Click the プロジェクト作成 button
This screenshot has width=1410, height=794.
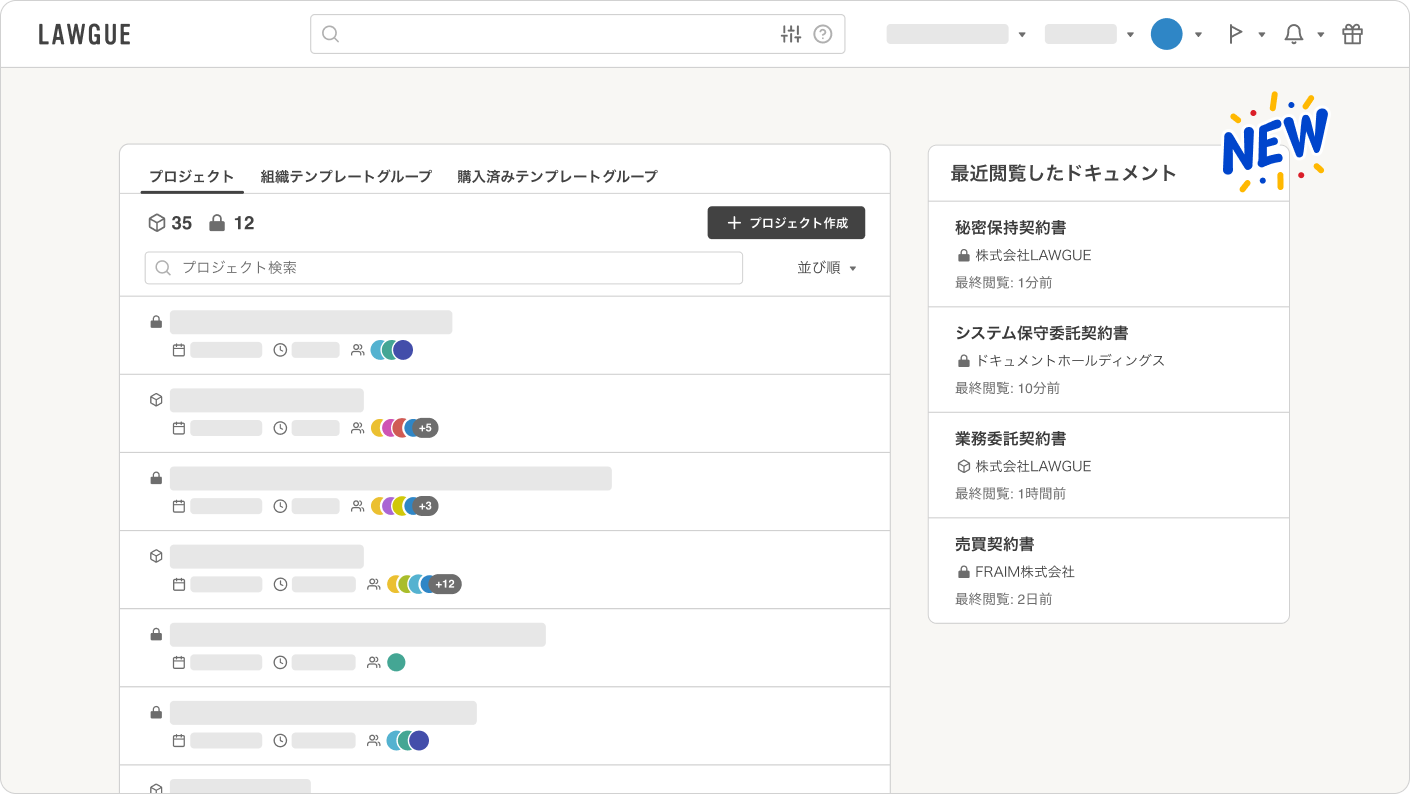[x=786, y=223]
